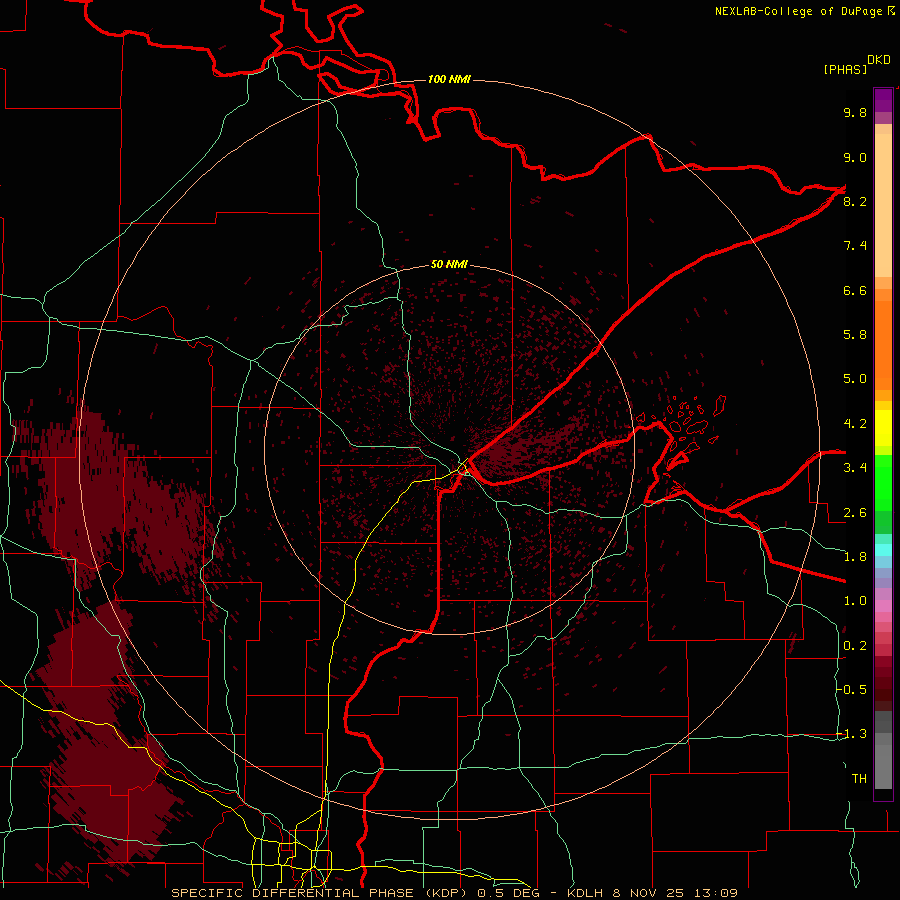Click the pink color bar segment near 1.0
Image resolution: width=900 pixels, height=900 pixels.
point(883,606)
